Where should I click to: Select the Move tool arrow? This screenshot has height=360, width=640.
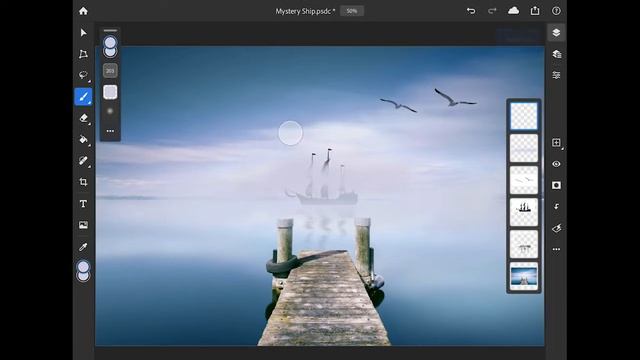pos(83,33)
